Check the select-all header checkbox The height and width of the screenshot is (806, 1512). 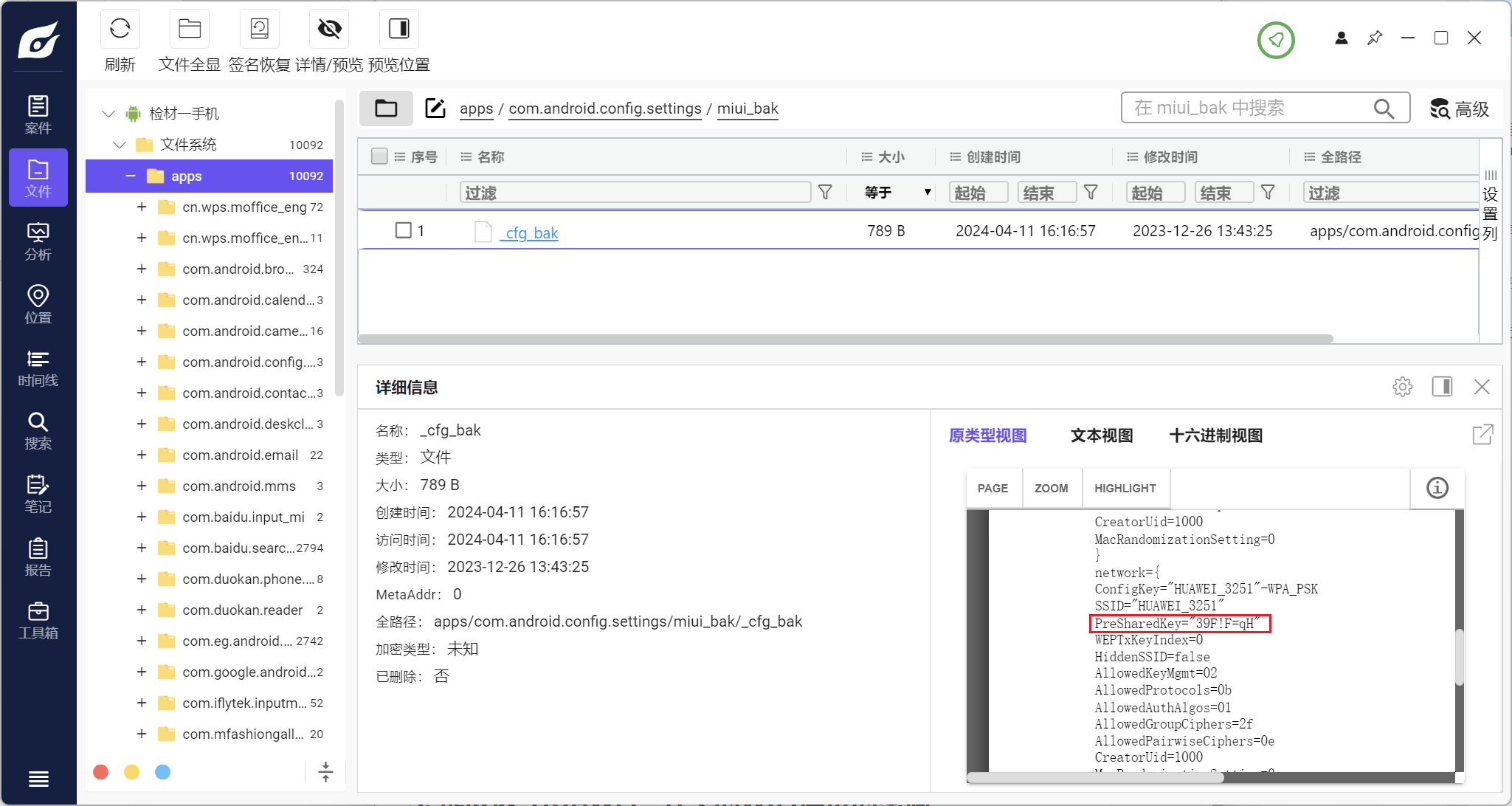379,156
